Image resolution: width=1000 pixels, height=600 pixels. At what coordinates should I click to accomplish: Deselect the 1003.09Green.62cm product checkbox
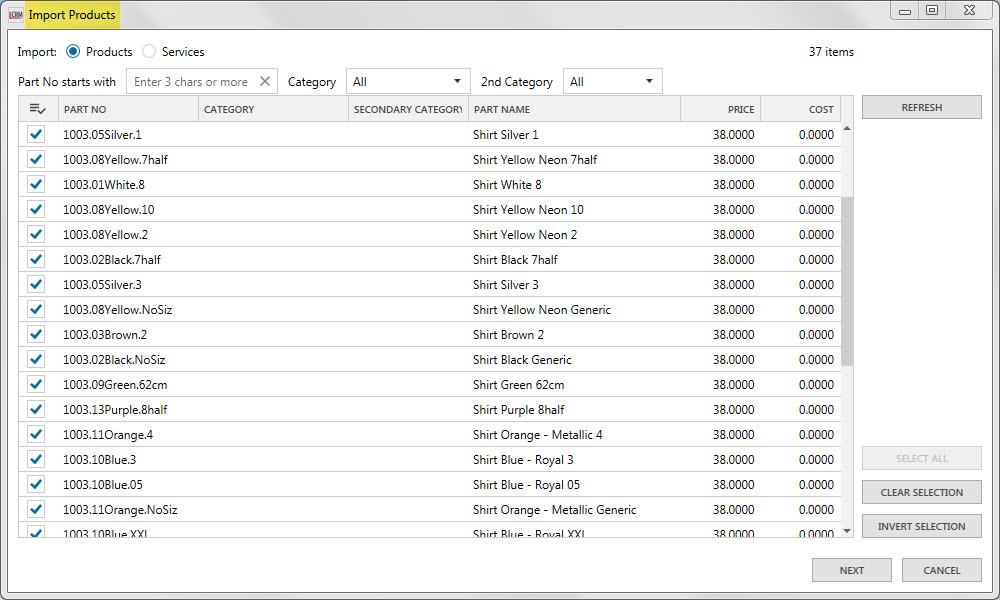[x=37, y=385]
